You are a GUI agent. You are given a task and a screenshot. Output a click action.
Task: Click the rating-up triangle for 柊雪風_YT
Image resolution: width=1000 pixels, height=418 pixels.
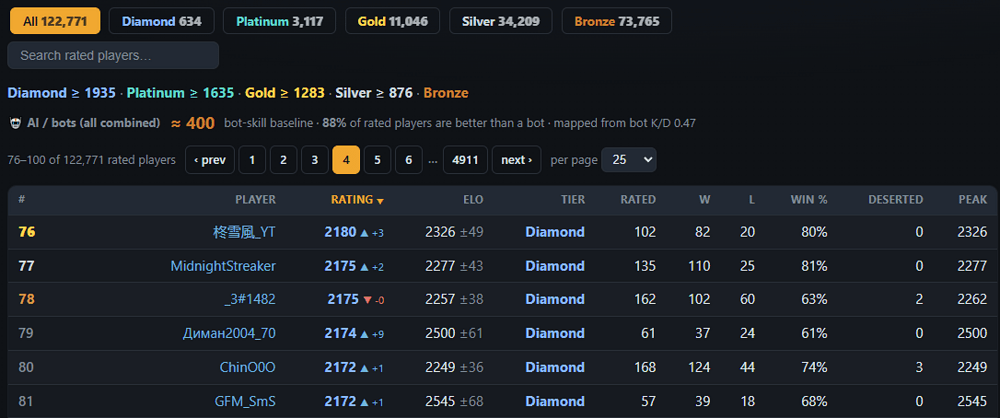364,233
